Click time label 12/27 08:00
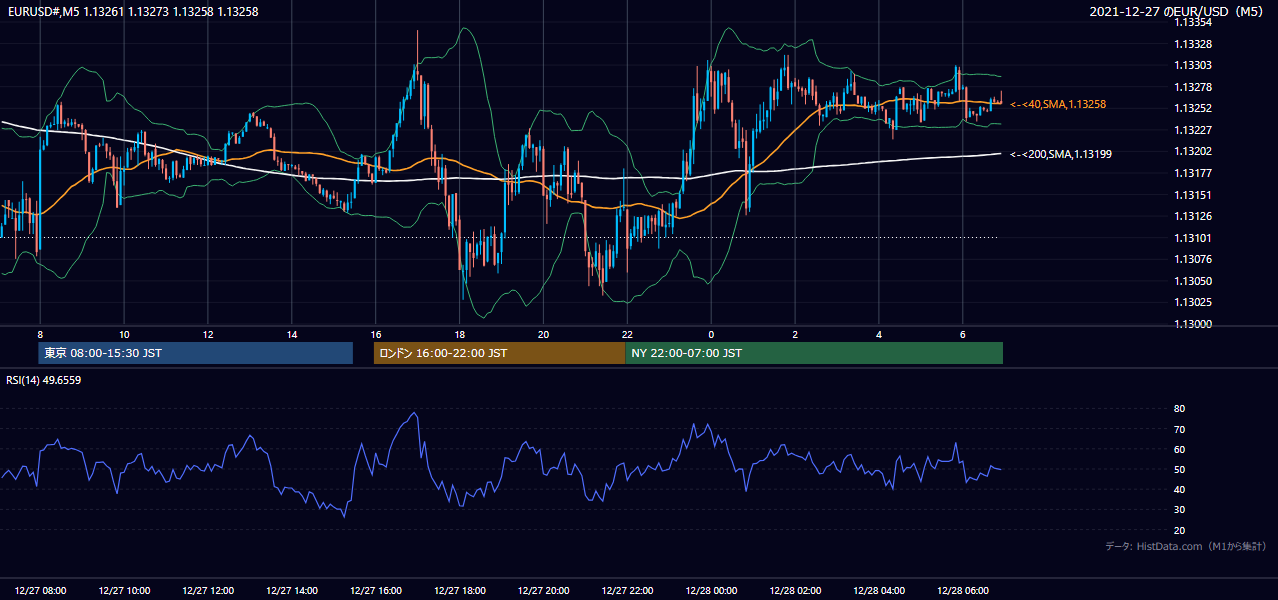1278x600 pixels. click(41, 590)
